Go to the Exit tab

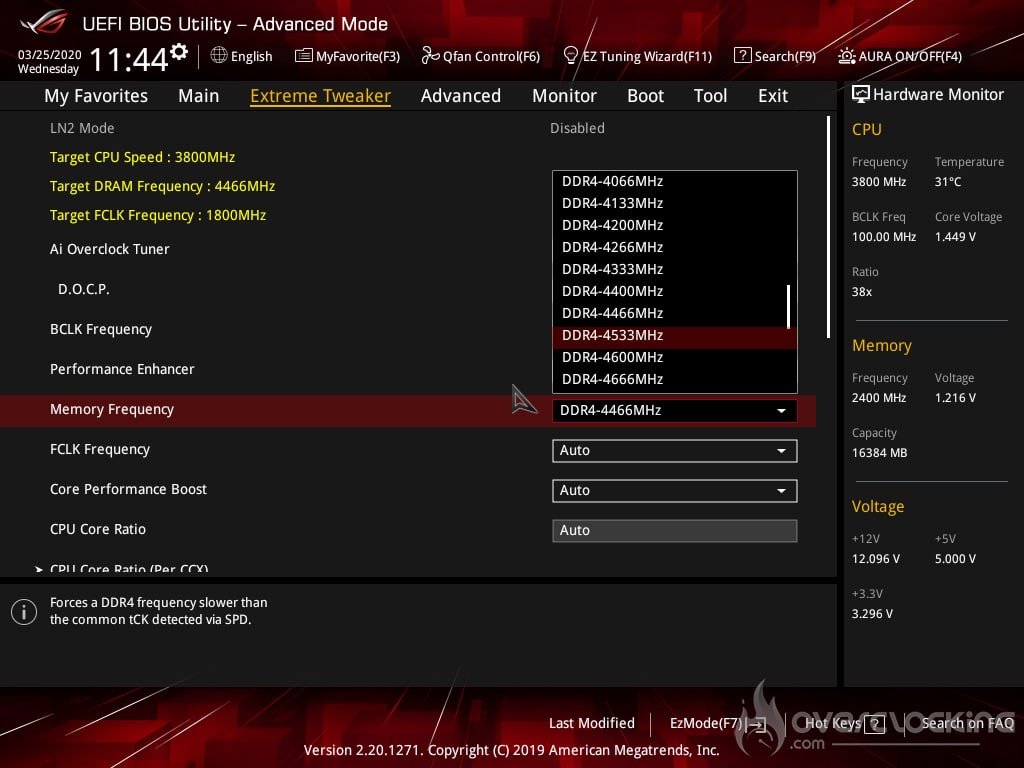point(773,96)
